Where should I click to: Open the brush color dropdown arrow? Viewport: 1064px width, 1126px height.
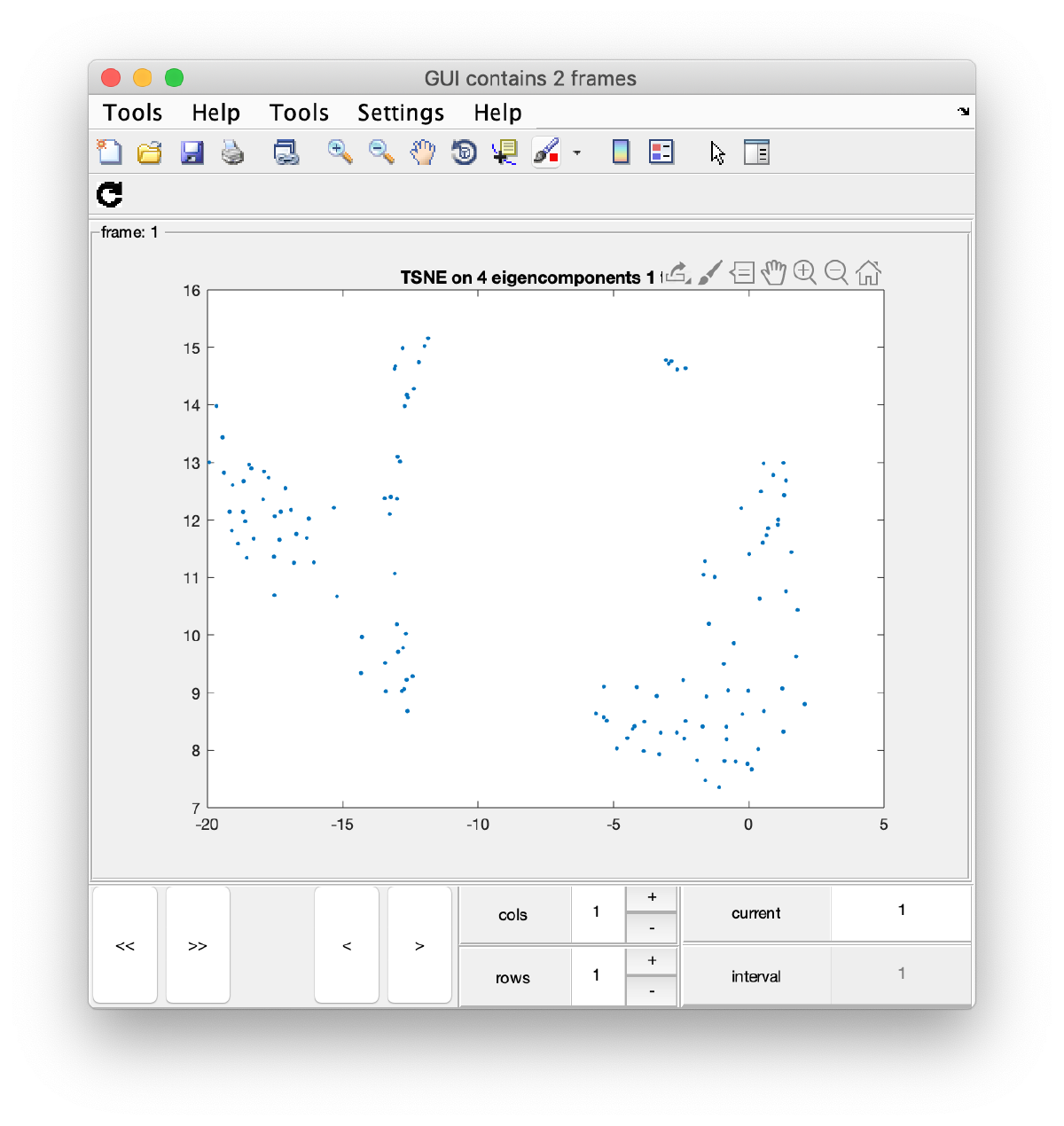point(577,152)
